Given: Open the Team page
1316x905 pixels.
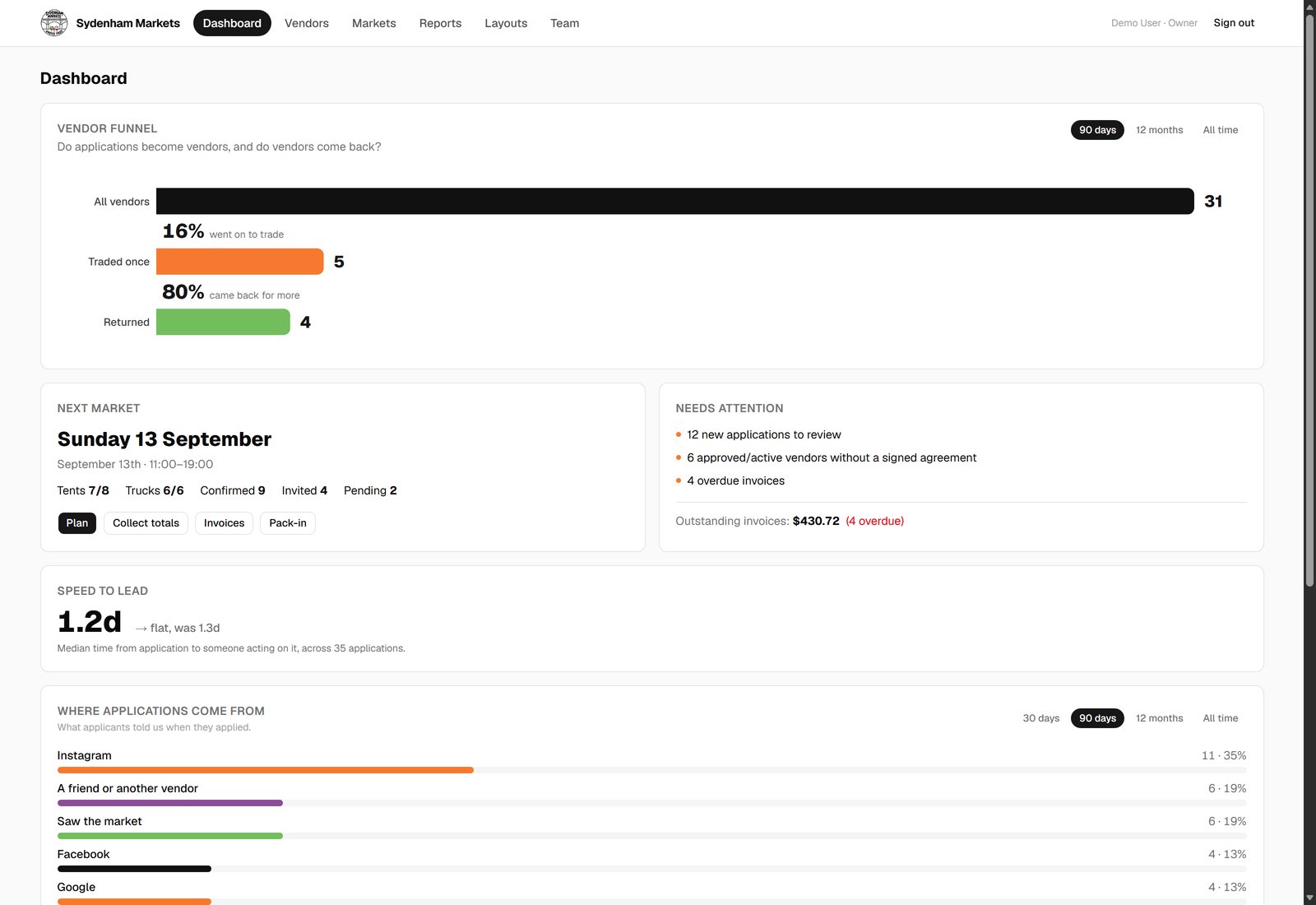Looking at the screenshot, I should click(x=565, y=23).
